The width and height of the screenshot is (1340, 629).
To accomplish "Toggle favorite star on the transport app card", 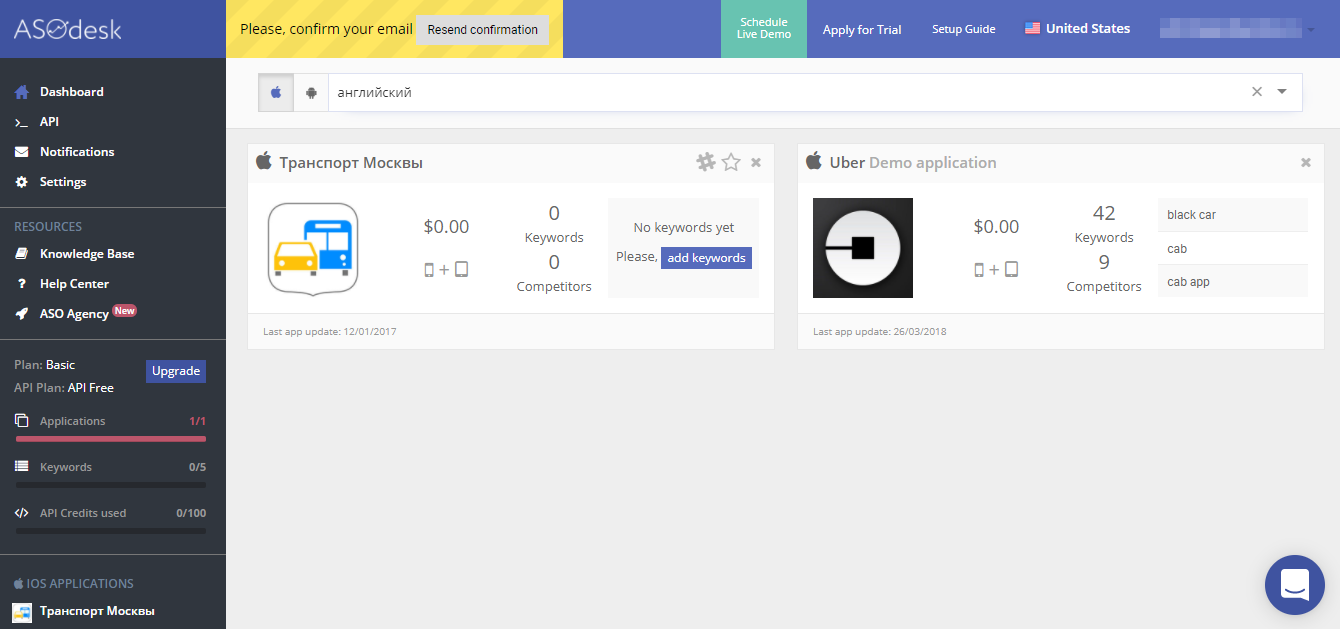I will coord(730,161).
